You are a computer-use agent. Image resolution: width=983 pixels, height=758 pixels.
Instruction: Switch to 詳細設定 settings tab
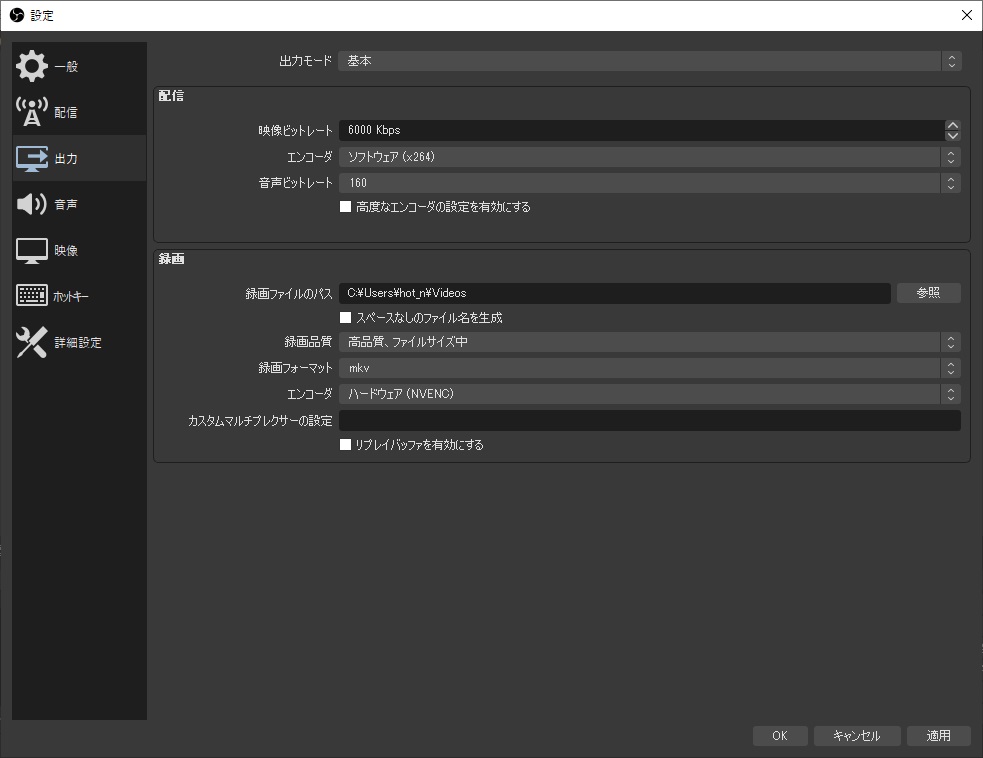79,342
